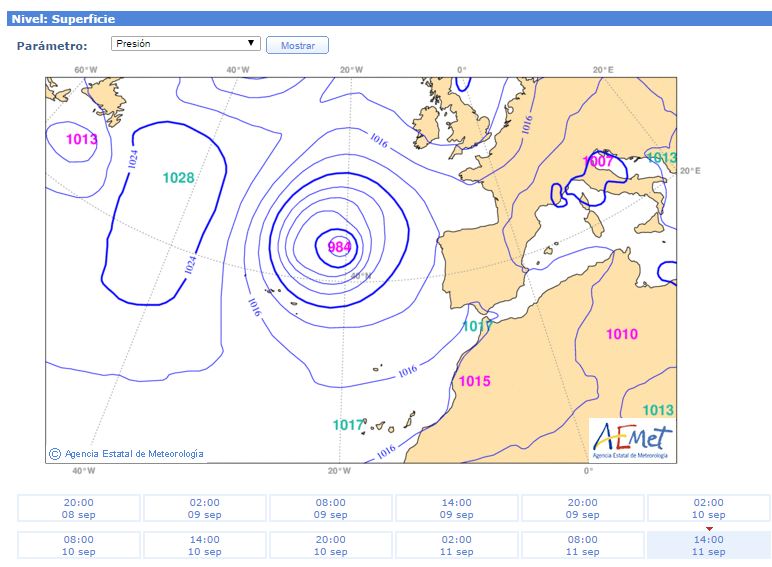The height and width of the screenshot is (567, 772).
Task: Select the highlighted 14:00 11 sep slot
Action: pos(708,545)
